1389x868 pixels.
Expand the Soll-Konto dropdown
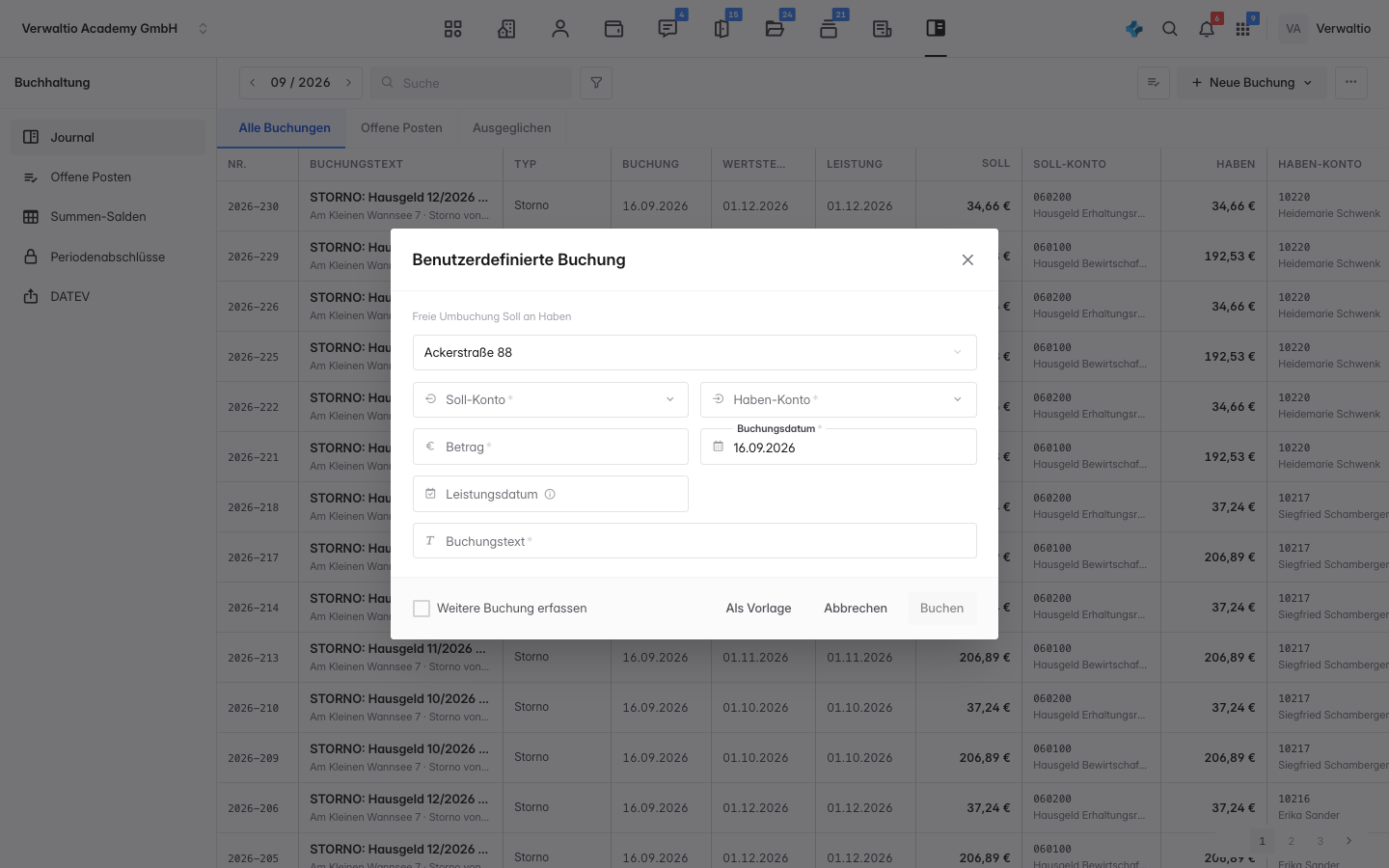tap(551, 399)
